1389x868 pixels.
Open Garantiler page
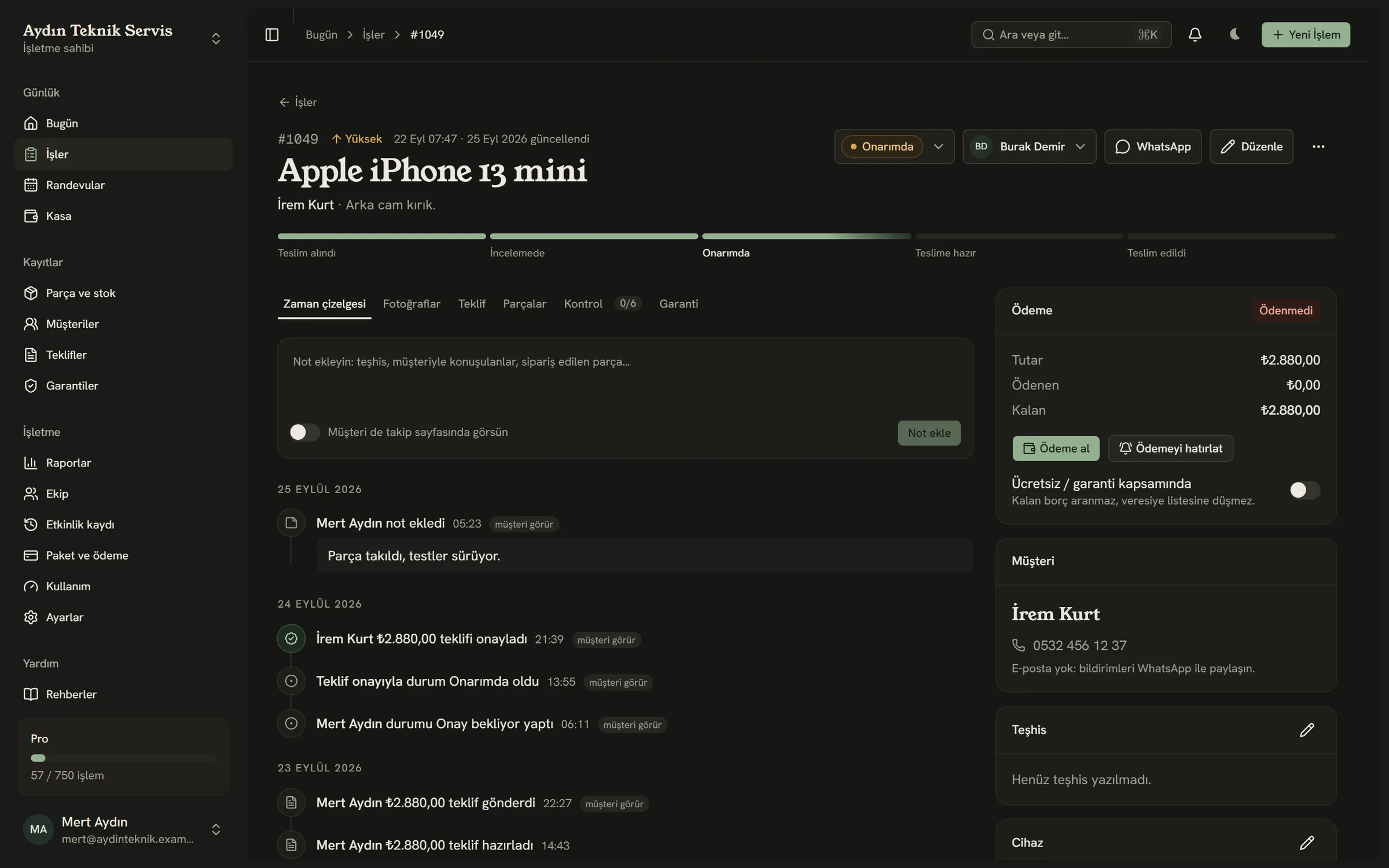[x=123, y=386]
